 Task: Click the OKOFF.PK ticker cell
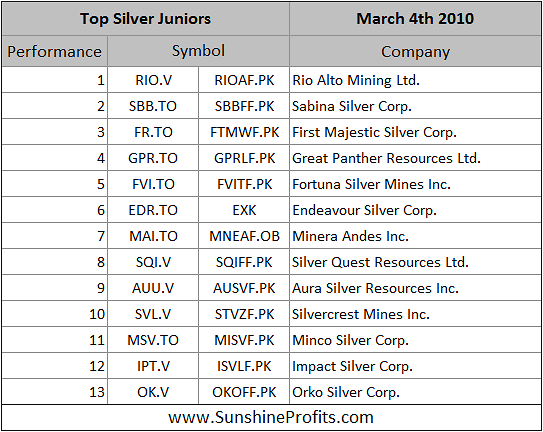click(244, 392)
